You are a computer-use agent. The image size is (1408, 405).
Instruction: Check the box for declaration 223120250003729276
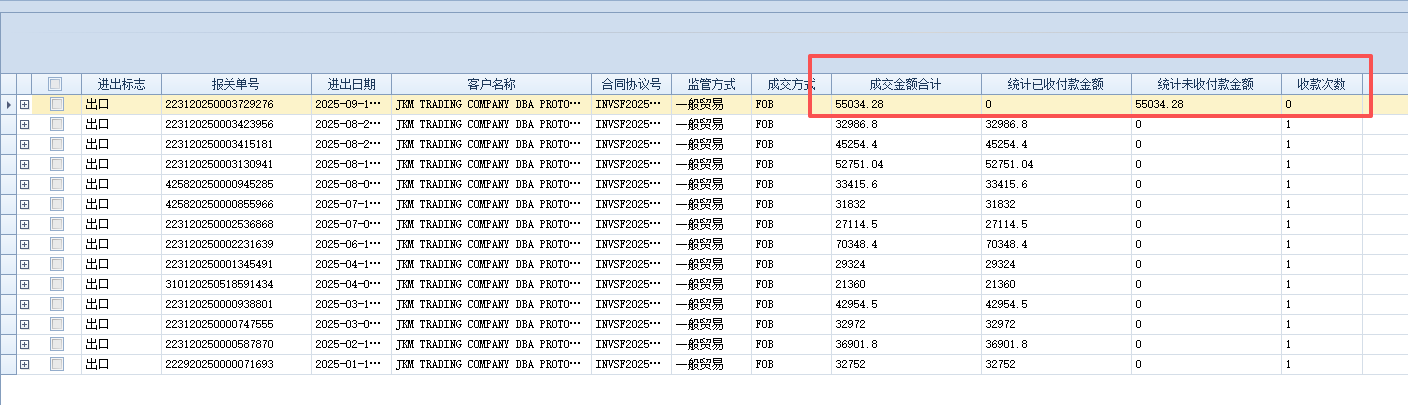pyautogui.click(x=56, y=104)
